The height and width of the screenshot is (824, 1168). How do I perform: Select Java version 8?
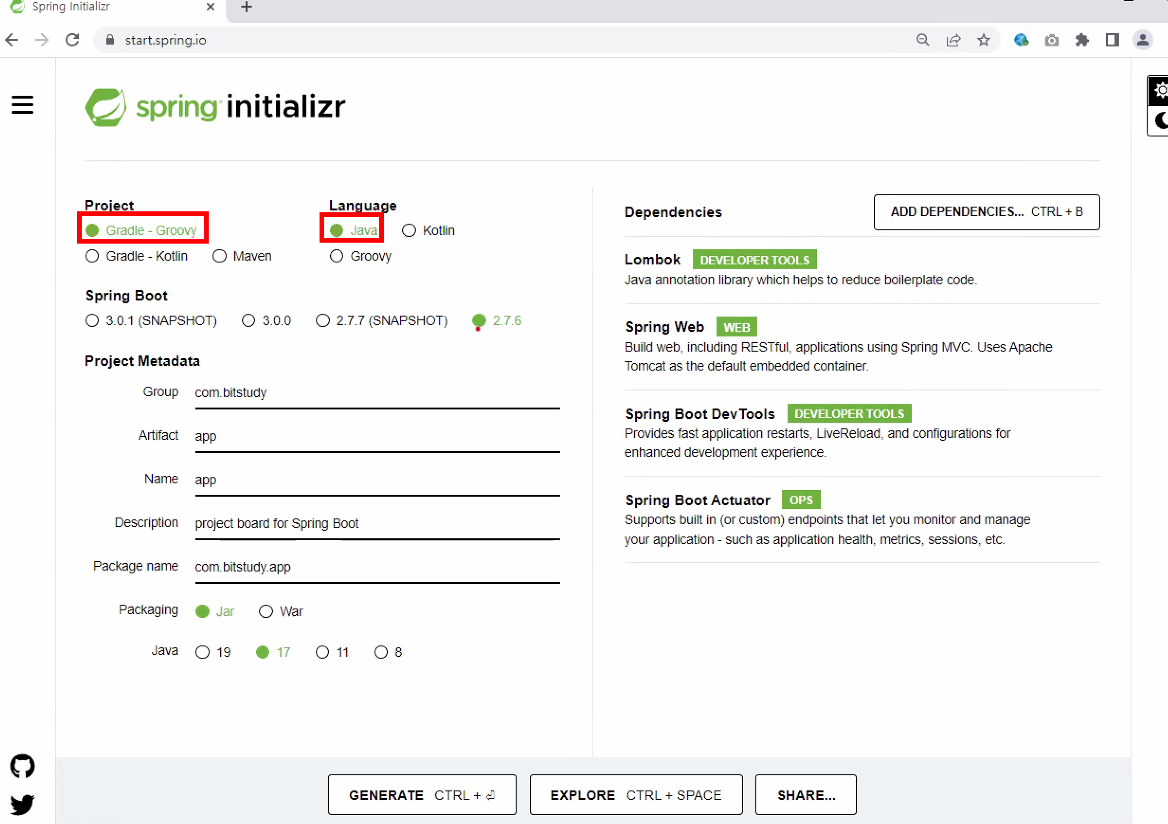388,653
